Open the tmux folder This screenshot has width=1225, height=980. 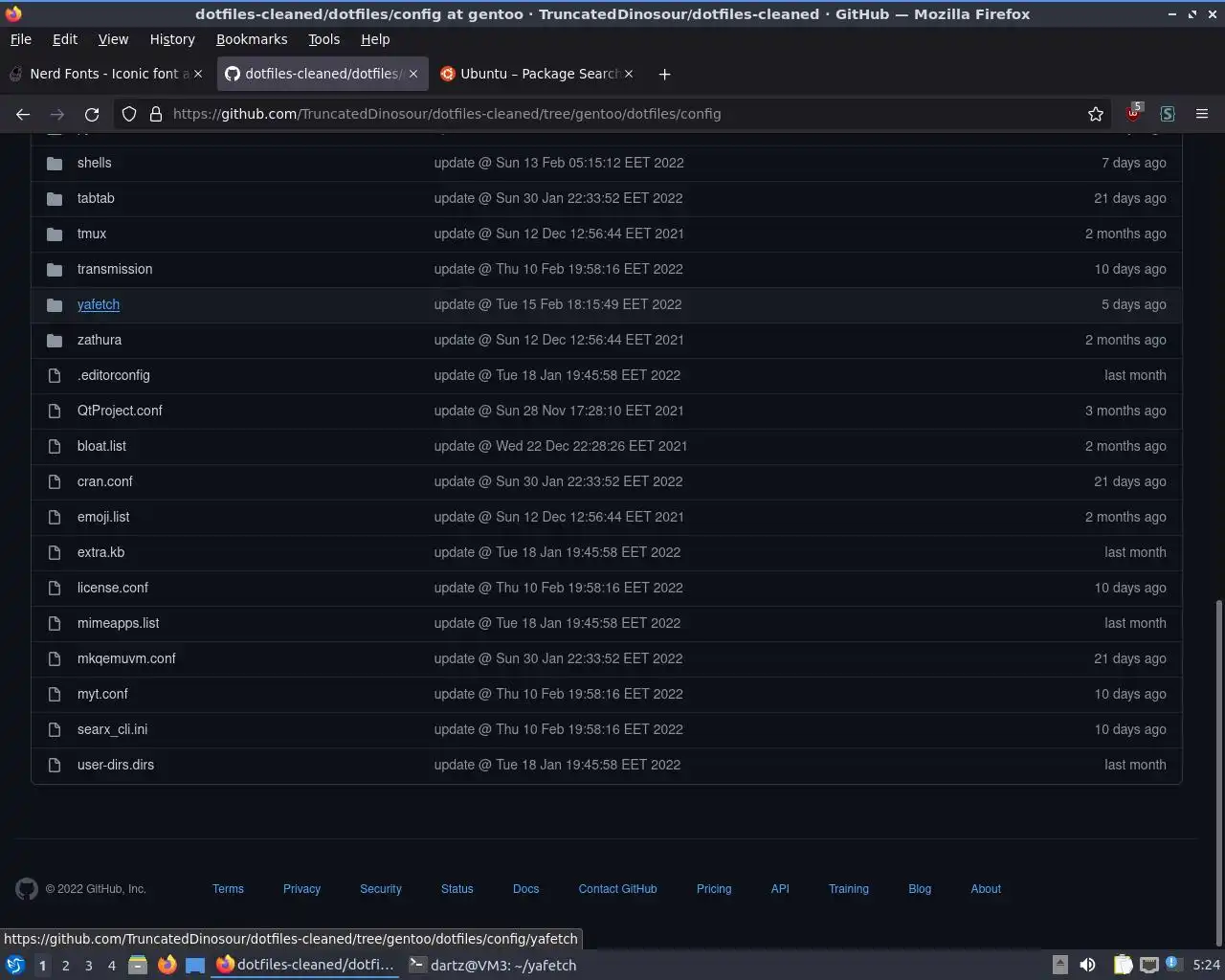tap(92, 234)
